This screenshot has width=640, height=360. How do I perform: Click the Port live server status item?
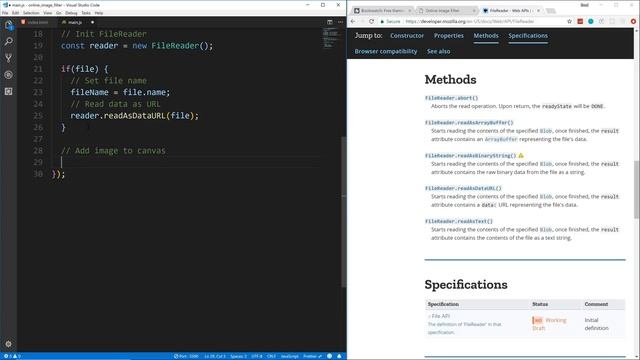click(186, 356)
